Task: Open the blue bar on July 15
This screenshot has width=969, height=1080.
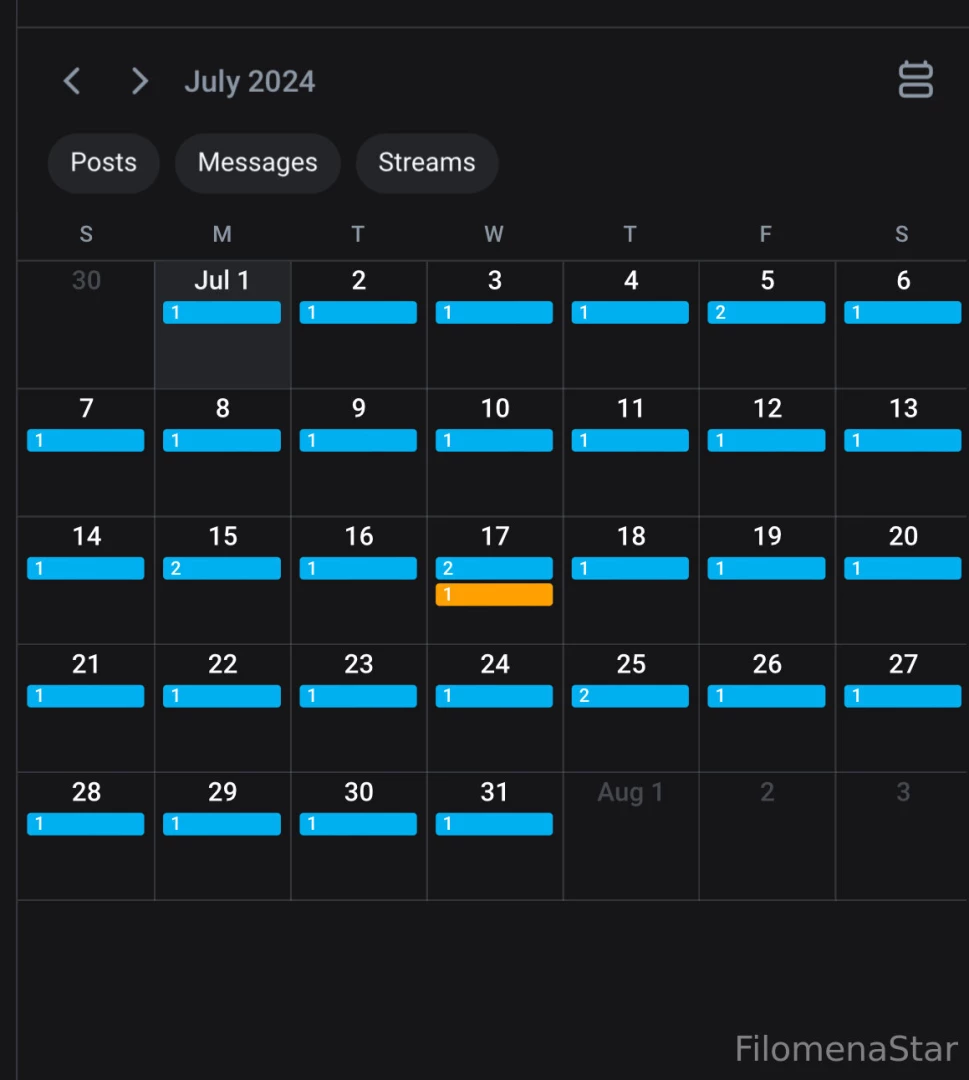Action: coord(222,569)
